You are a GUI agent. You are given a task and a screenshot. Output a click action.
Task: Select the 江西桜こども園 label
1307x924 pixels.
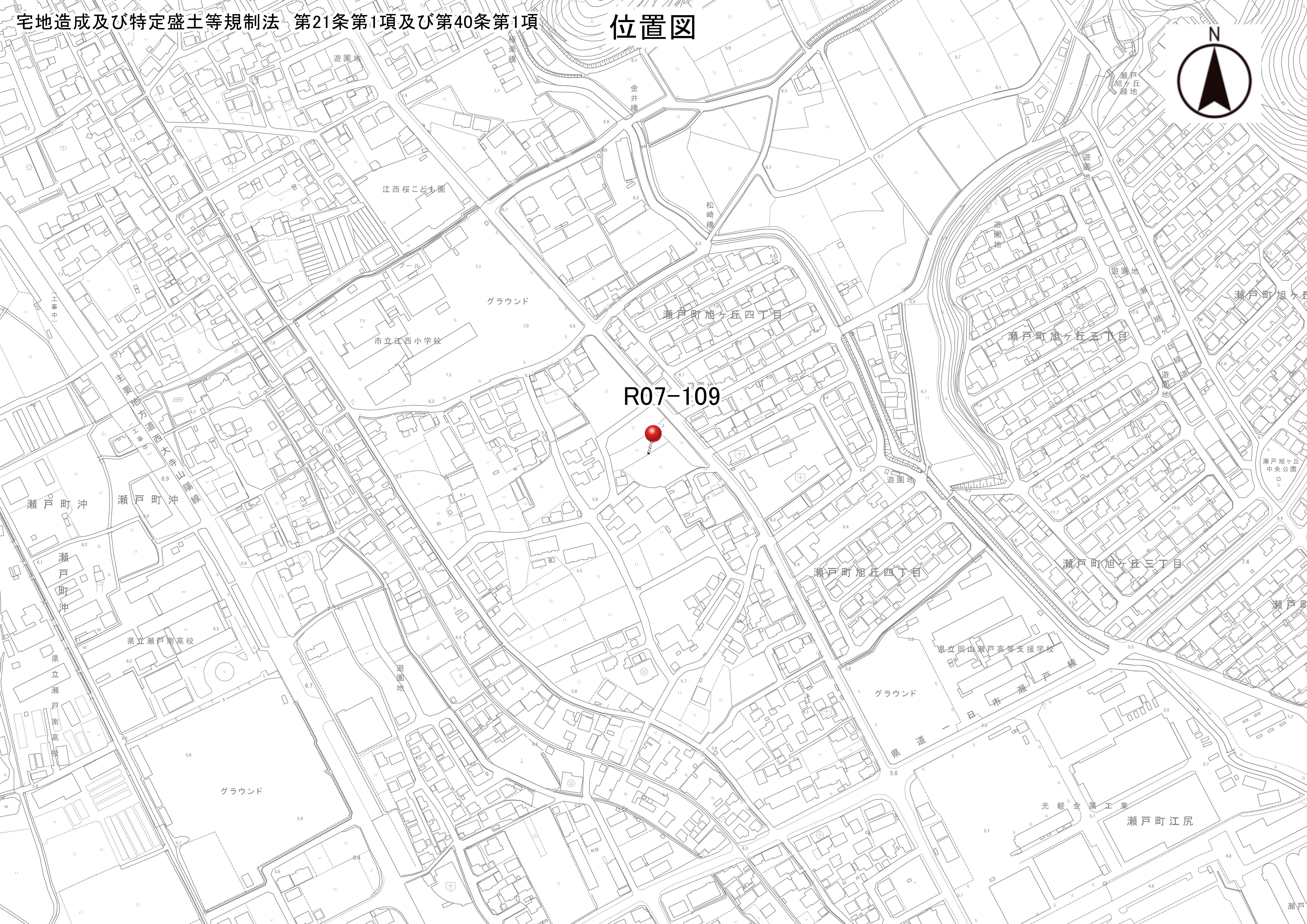click(x=414, y=189)
